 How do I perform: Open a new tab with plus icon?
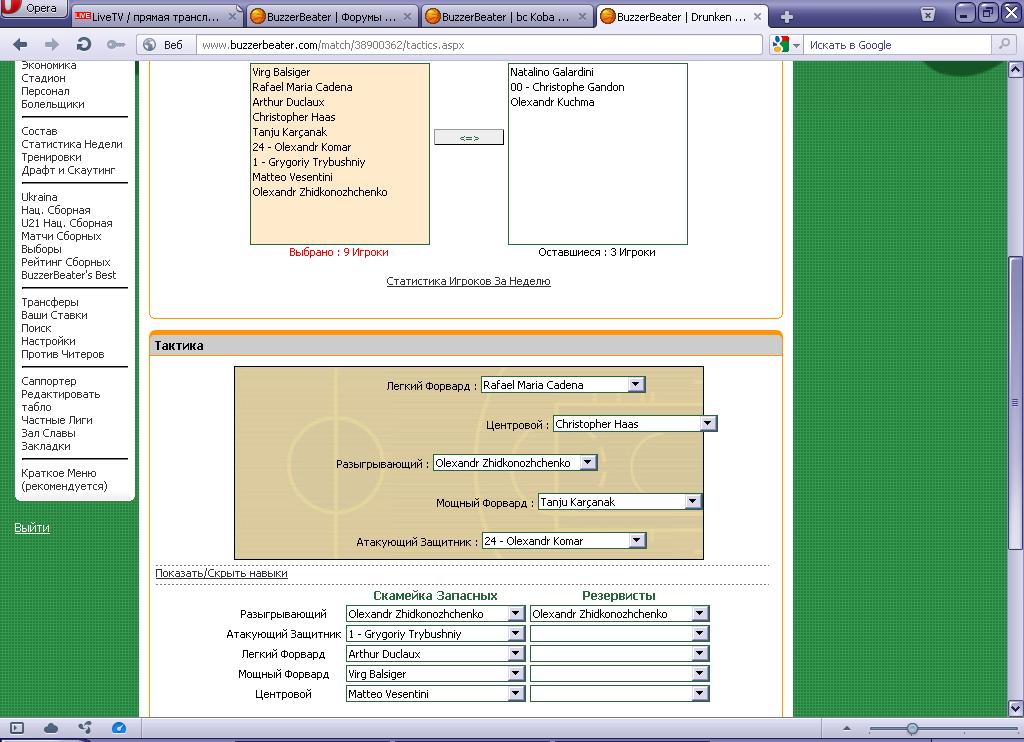coord(787,17)
